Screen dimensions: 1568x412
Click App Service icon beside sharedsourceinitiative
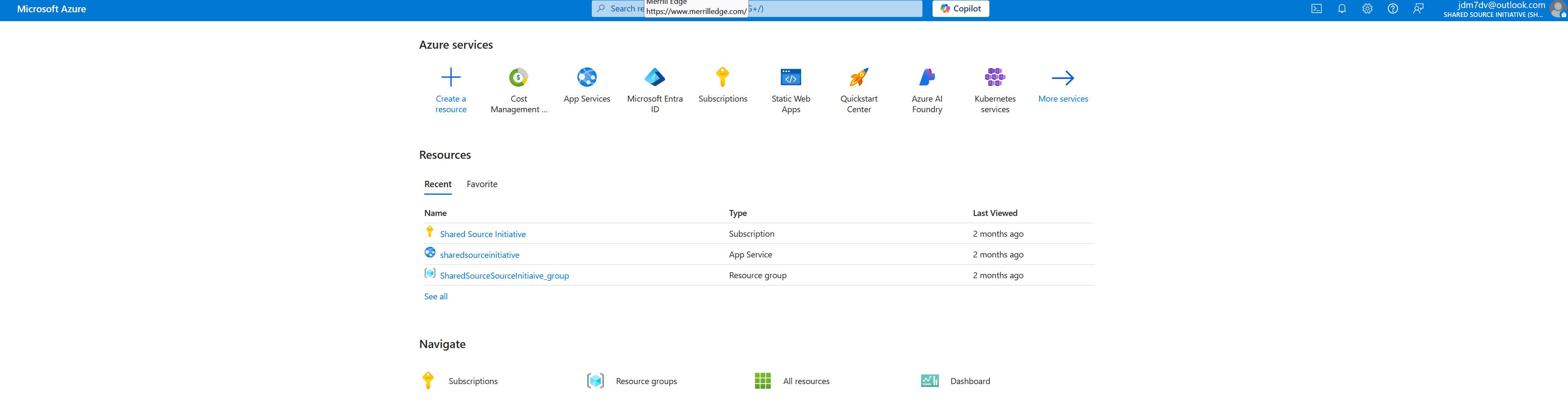[x=430, y=252]
